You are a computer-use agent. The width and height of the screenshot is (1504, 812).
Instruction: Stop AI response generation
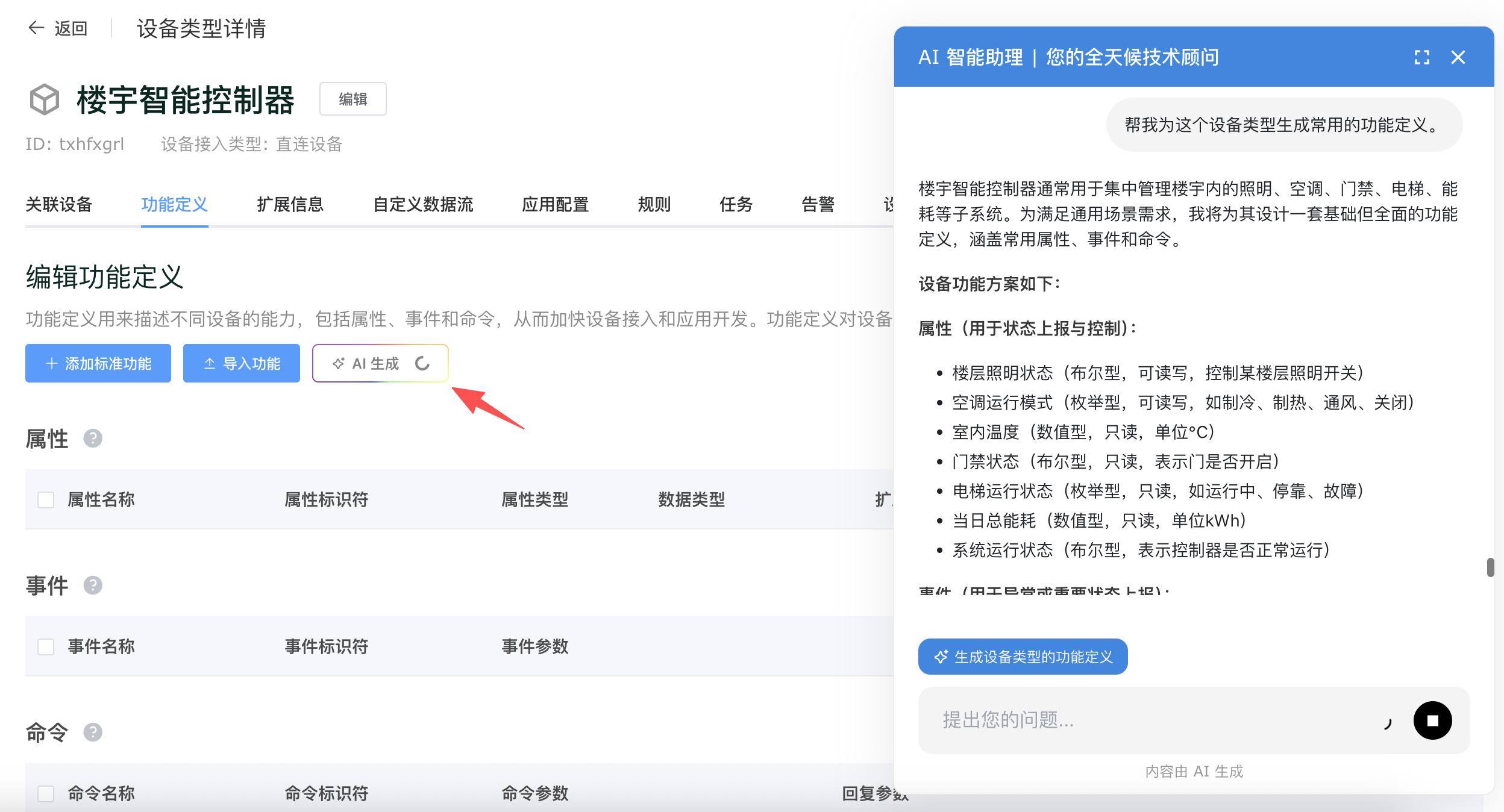[1432, 720]
